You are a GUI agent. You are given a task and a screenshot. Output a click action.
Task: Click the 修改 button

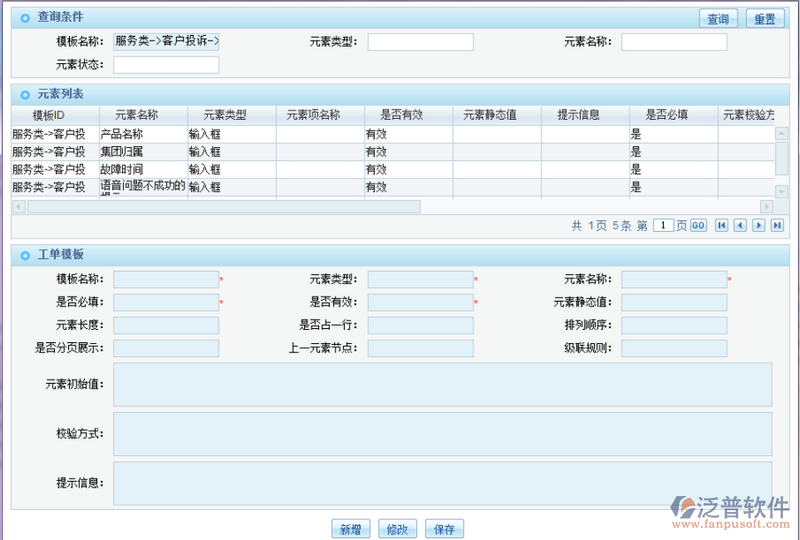397,530
